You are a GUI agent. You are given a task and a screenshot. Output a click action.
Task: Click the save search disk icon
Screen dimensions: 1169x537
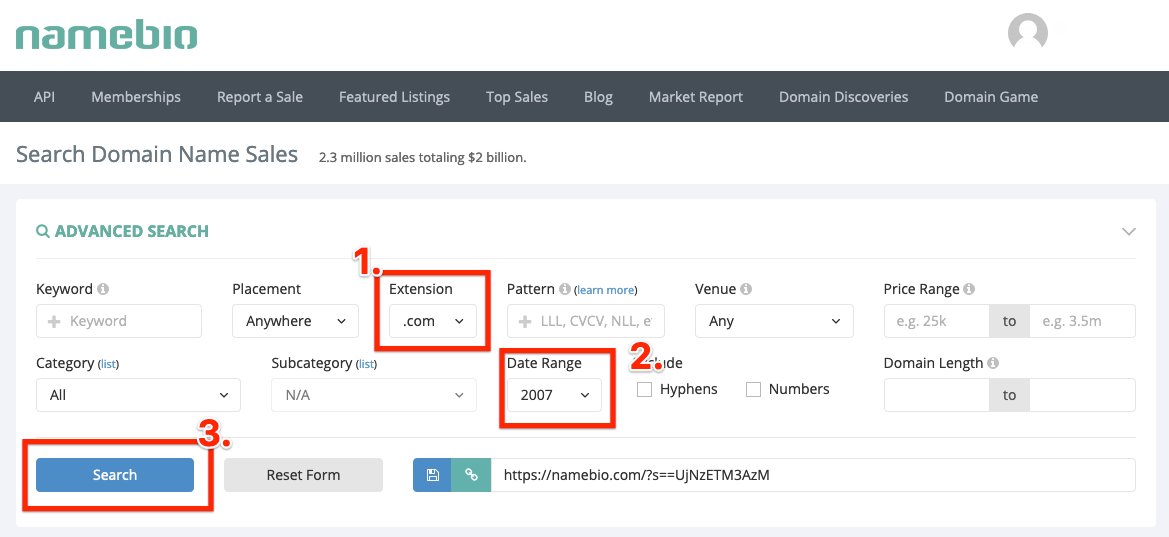click(432, 475)
